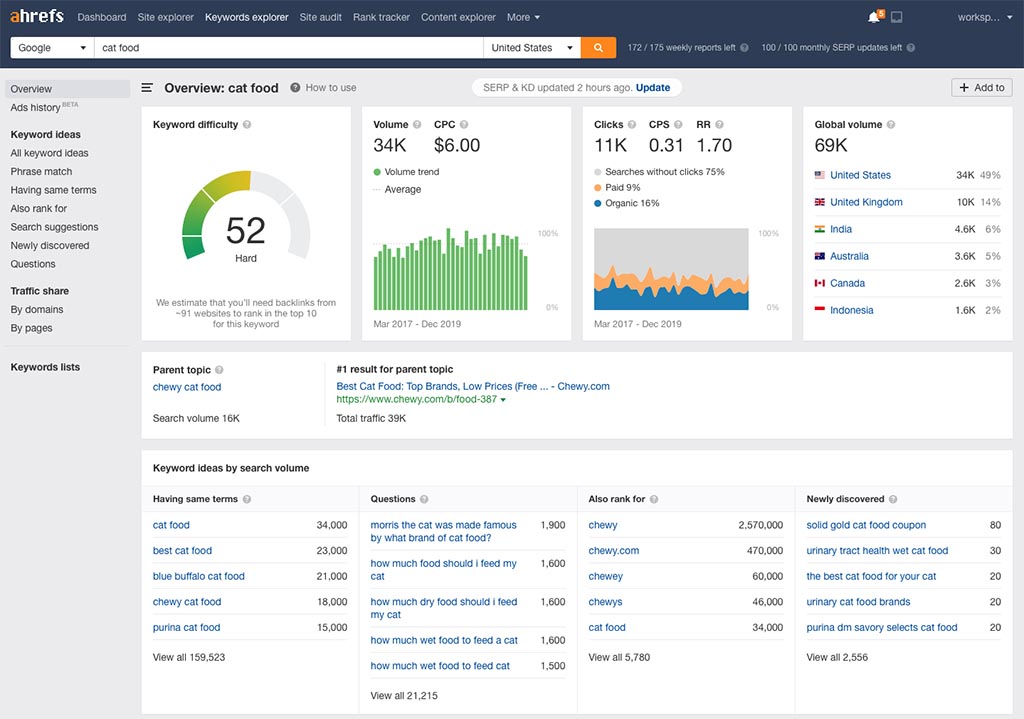Click the Clicks help icon
This screenshot has height=719, width=1024.
pyautogui.click(x=632, y=125)
